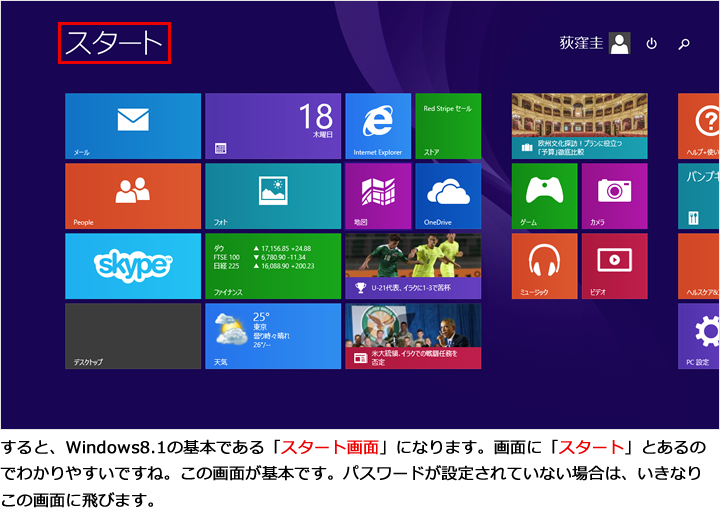Open the ミュージック (Music) tile
The width and height of the screenshot is (720, 509).
pyautogui.click(x=545, y=266)
